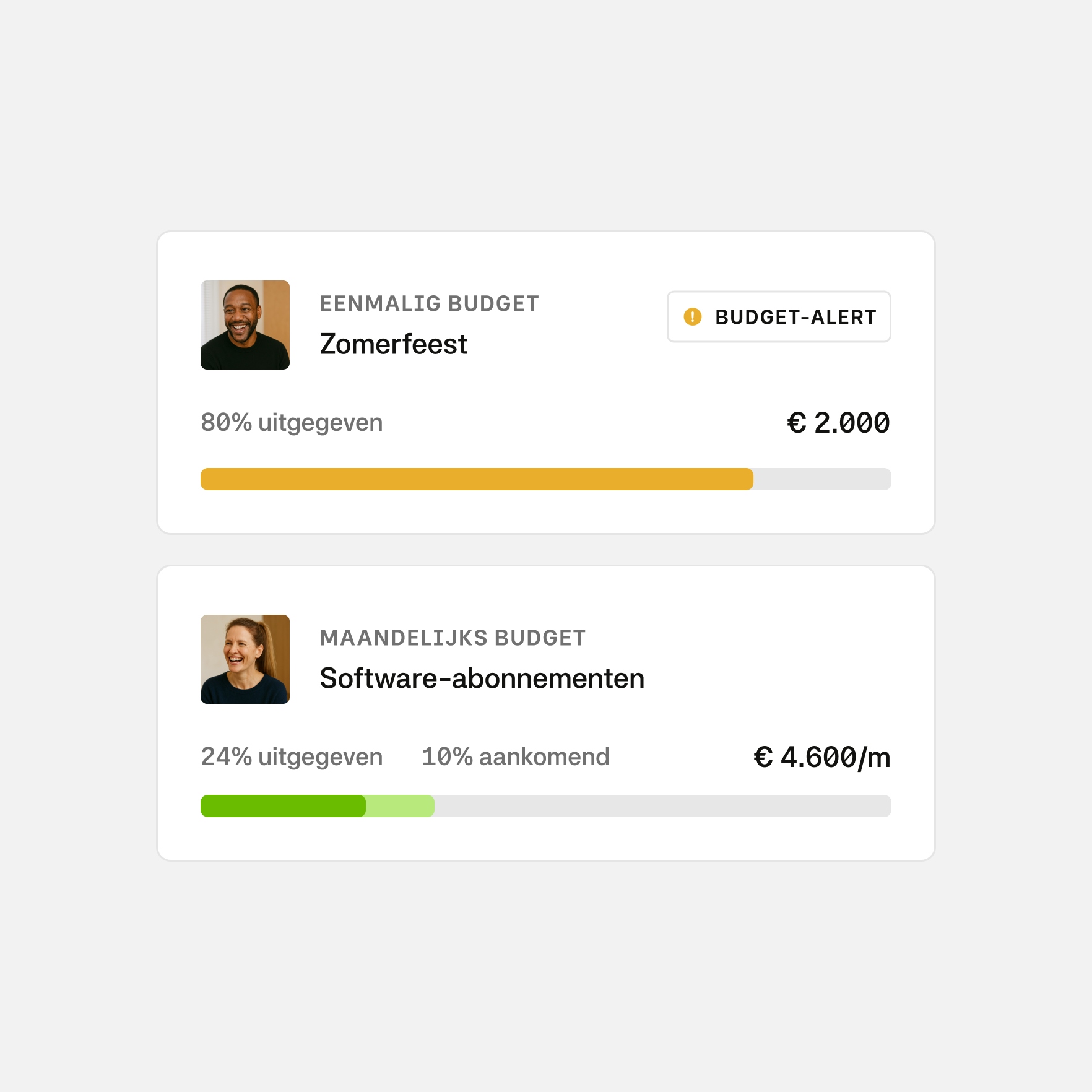Select the '80% uitgegeven' label

point(292,423)
